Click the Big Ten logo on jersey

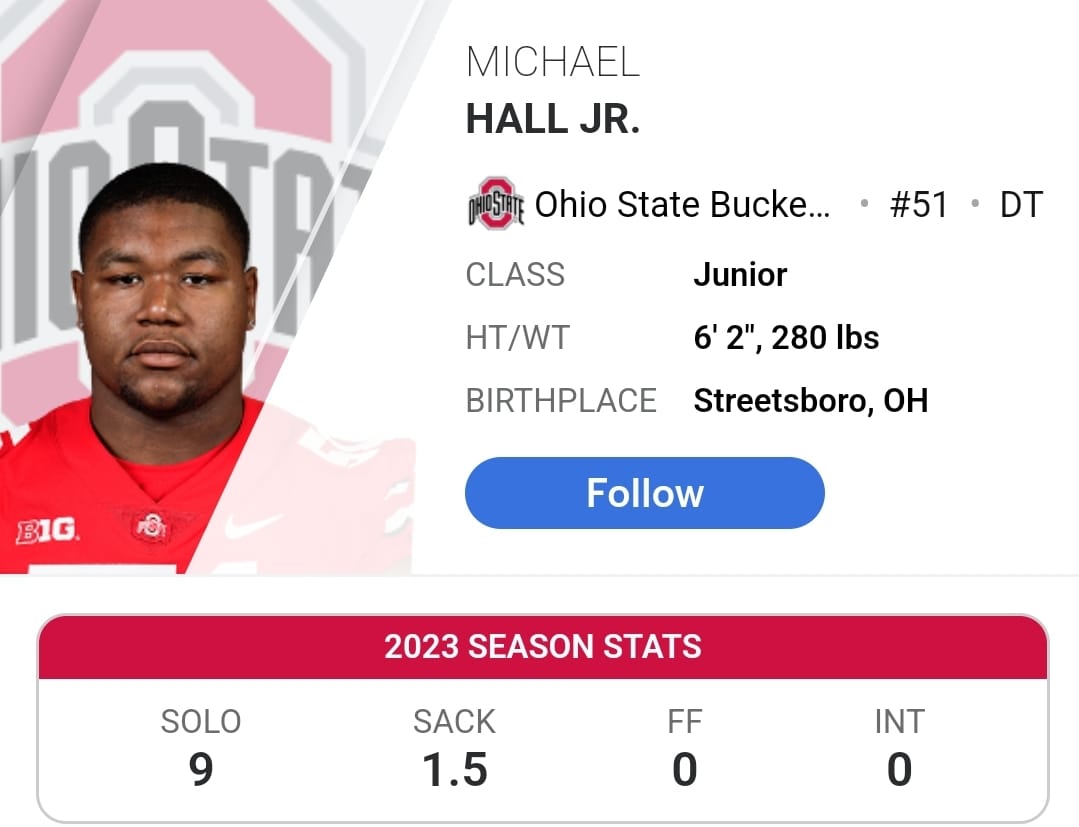click(x=47, y=531)
